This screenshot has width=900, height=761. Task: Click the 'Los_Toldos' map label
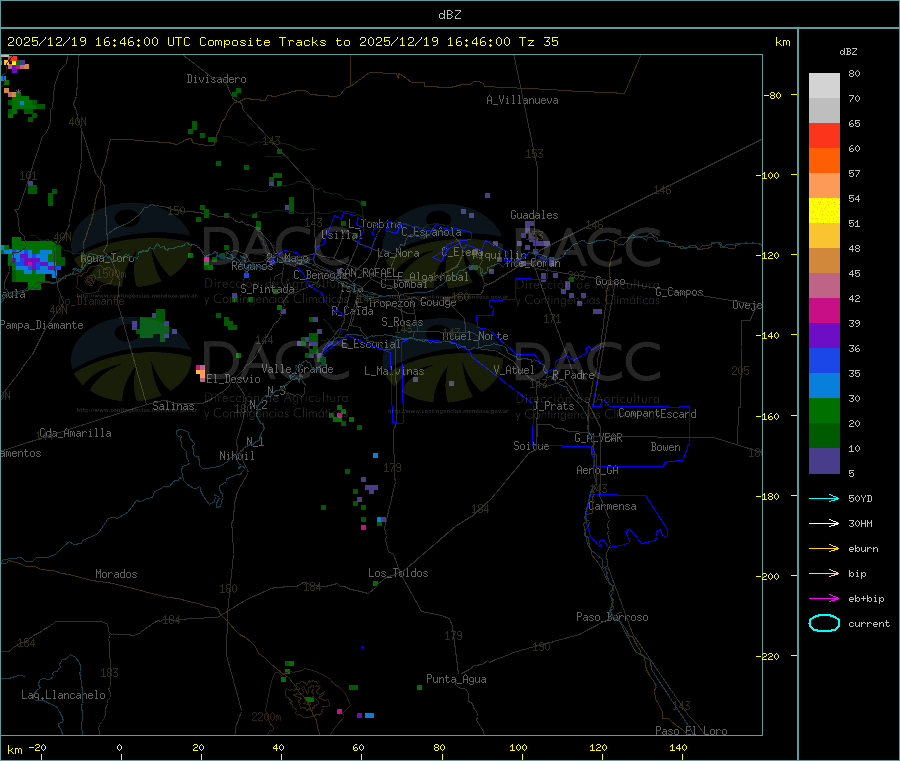pos(398,573)
